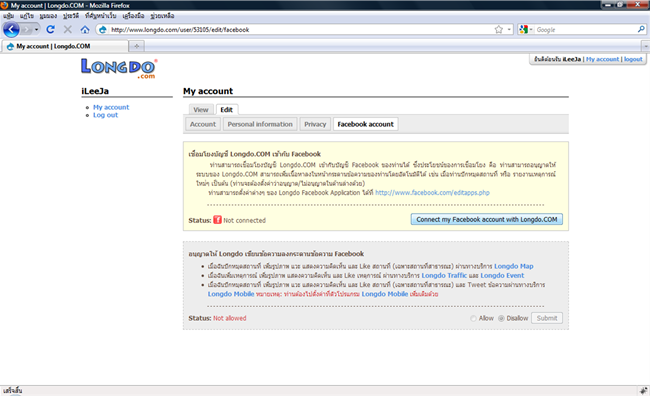Open a new tab with plus button
Viewport: 650px width, 396px height.
point(136,46)
